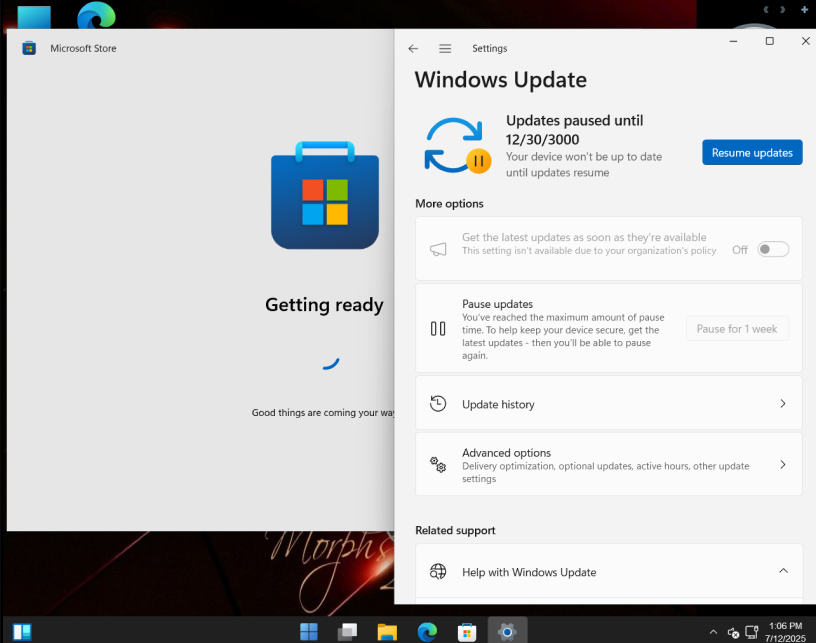Click the Advanced options label
Screen dimensions: 816x643
(x=506, y=453)
